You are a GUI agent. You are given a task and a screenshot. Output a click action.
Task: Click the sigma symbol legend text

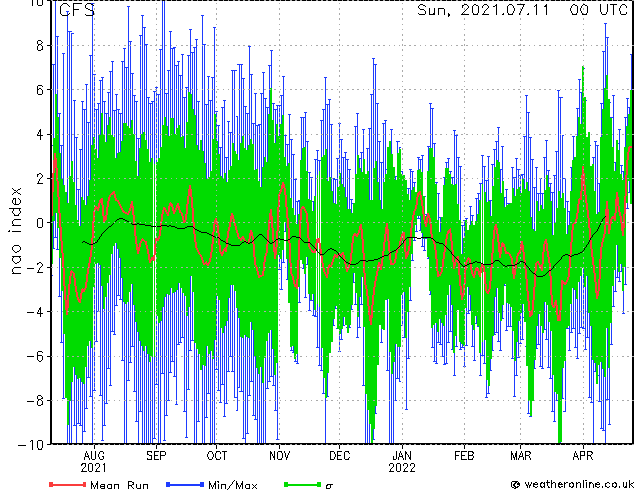pos(329,486)
